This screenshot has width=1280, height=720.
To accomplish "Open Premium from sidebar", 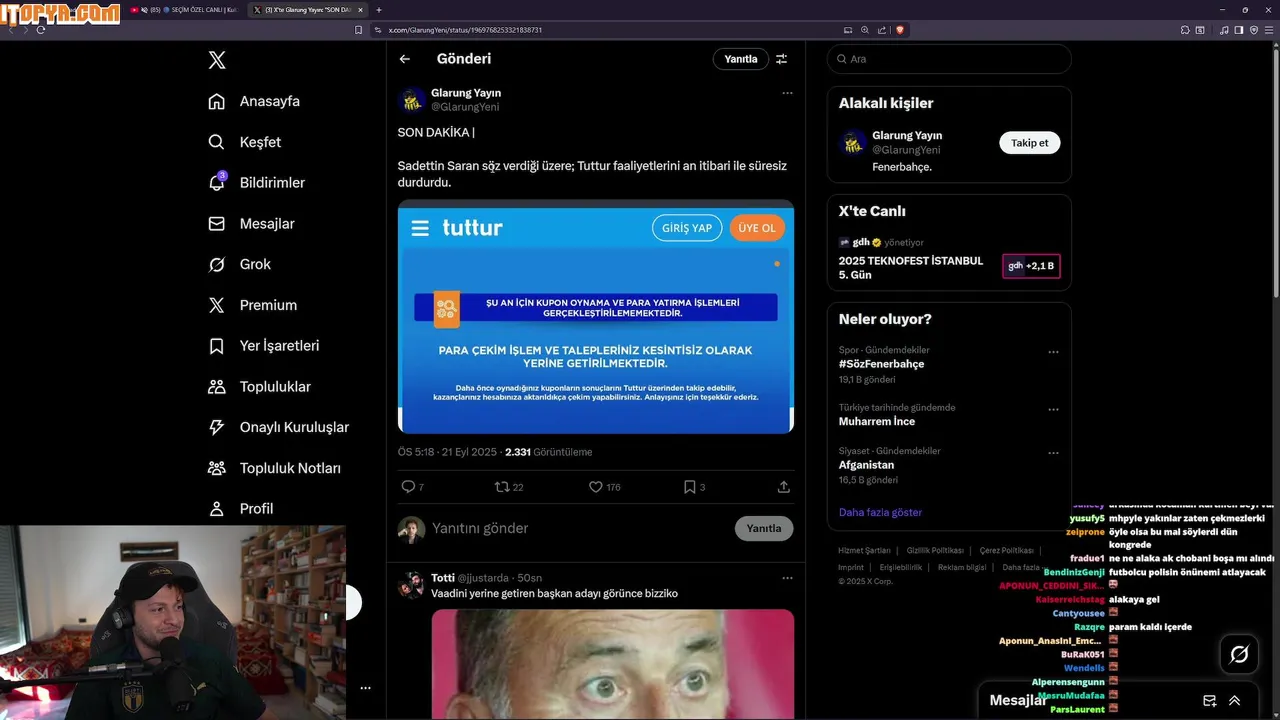I will [x=252, y=305].
